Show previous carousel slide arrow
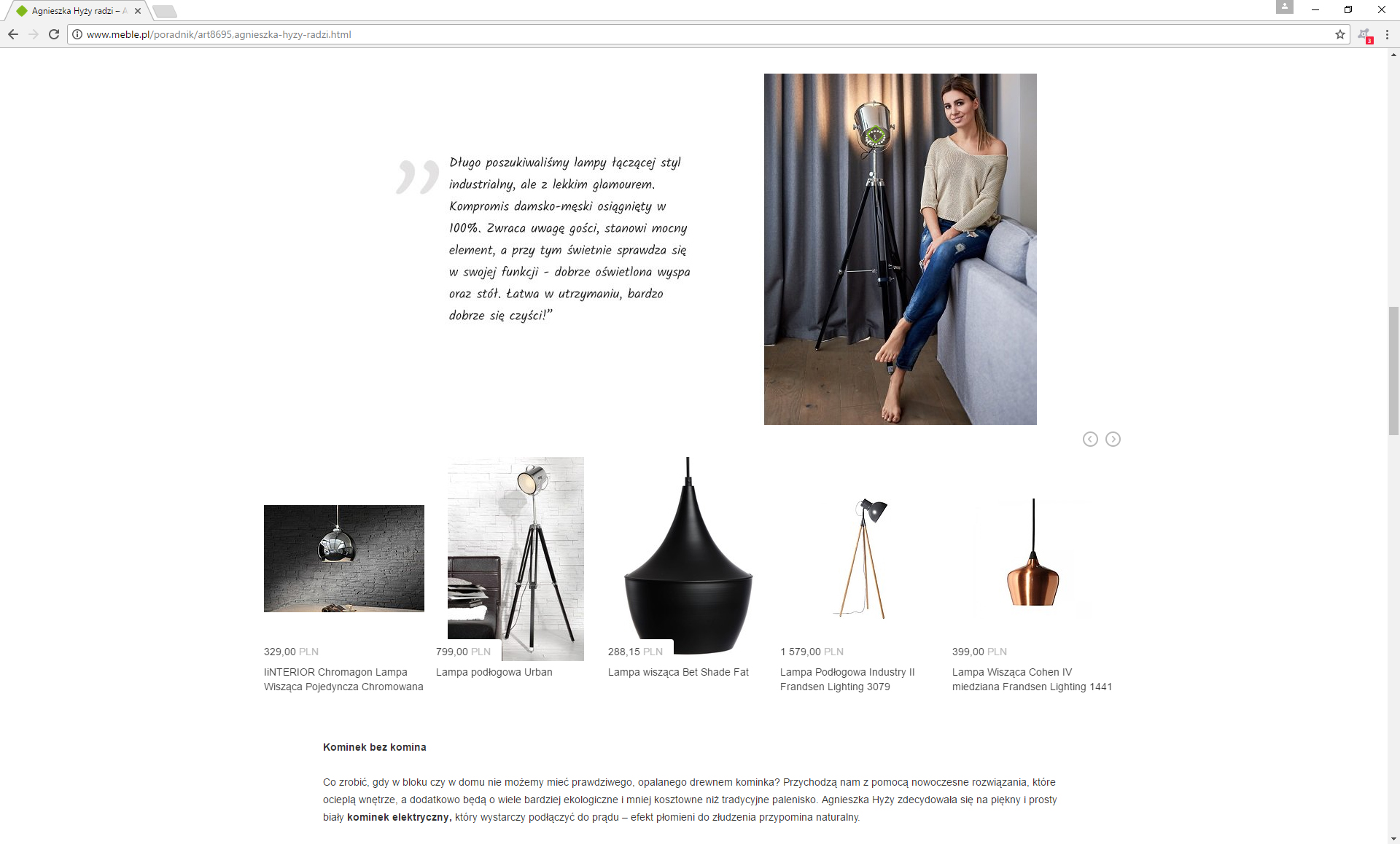 pyautogui.click(x=1090, y=439)
